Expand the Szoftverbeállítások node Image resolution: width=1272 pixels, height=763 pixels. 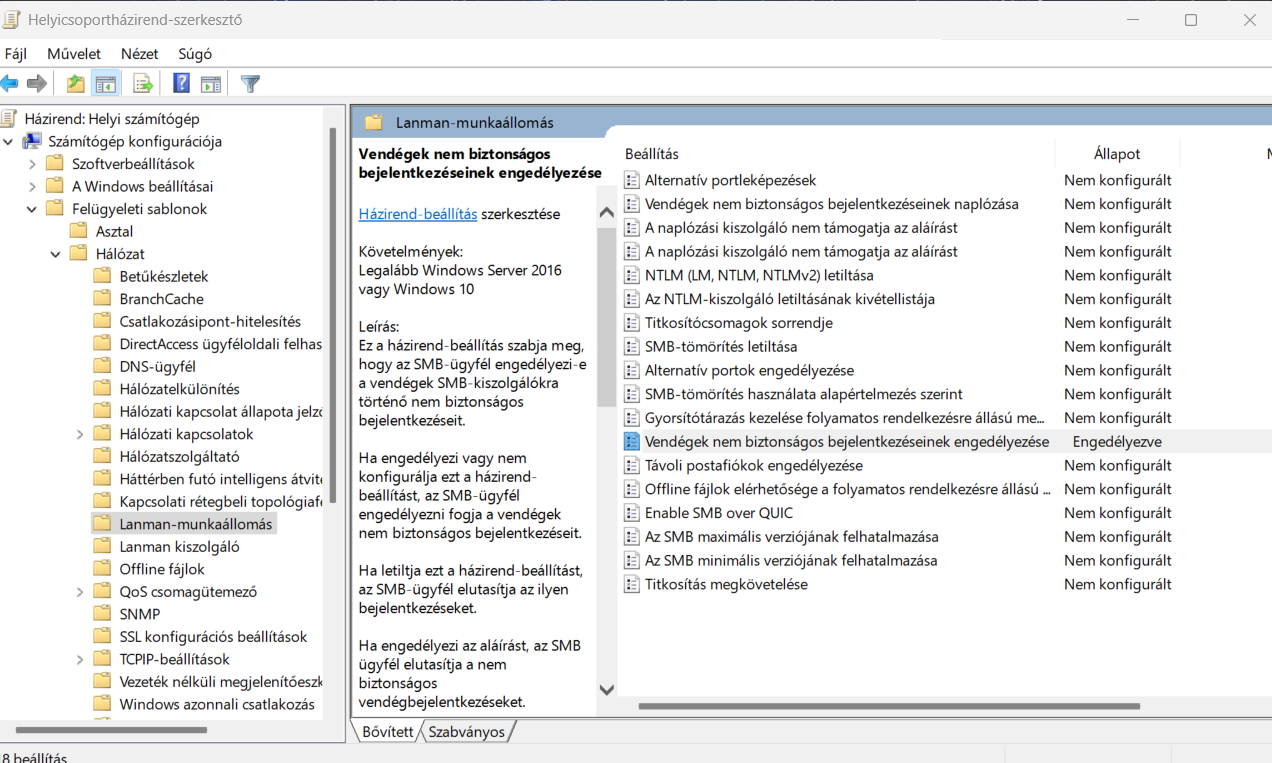point(32,164)
